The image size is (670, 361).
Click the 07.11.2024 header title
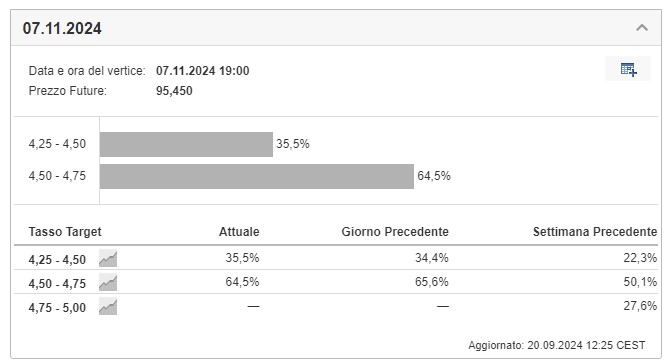(x=62, y=29)
